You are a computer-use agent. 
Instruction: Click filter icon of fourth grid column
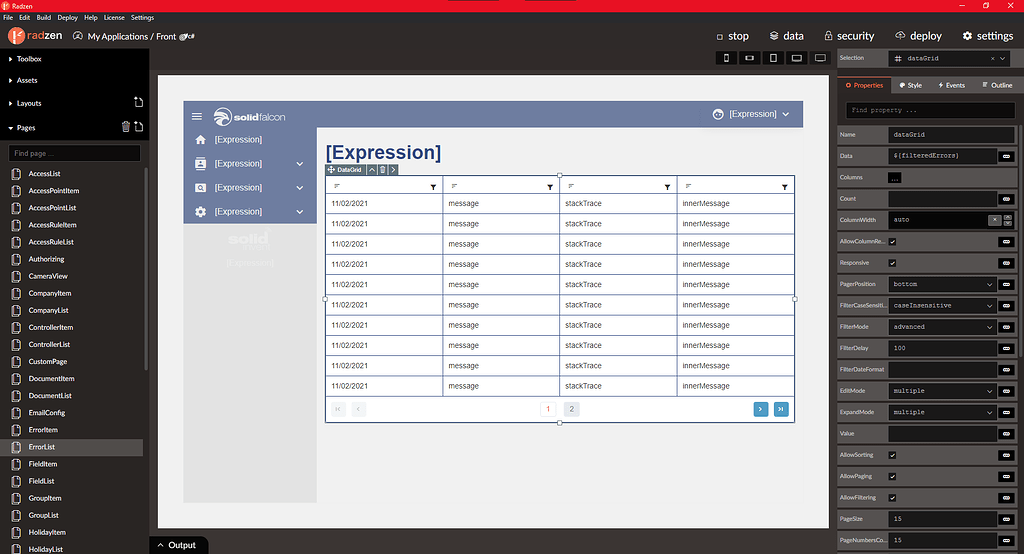784,187
